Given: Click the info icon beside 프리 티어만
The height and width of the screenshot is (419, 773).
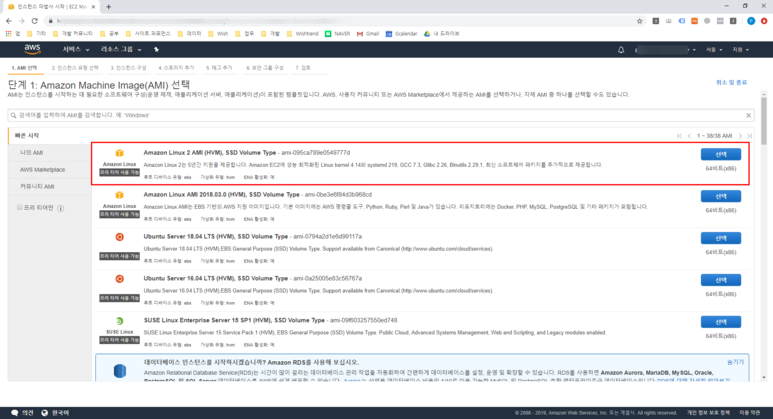Looking at the screenshot, I should [x=61, y=208].
